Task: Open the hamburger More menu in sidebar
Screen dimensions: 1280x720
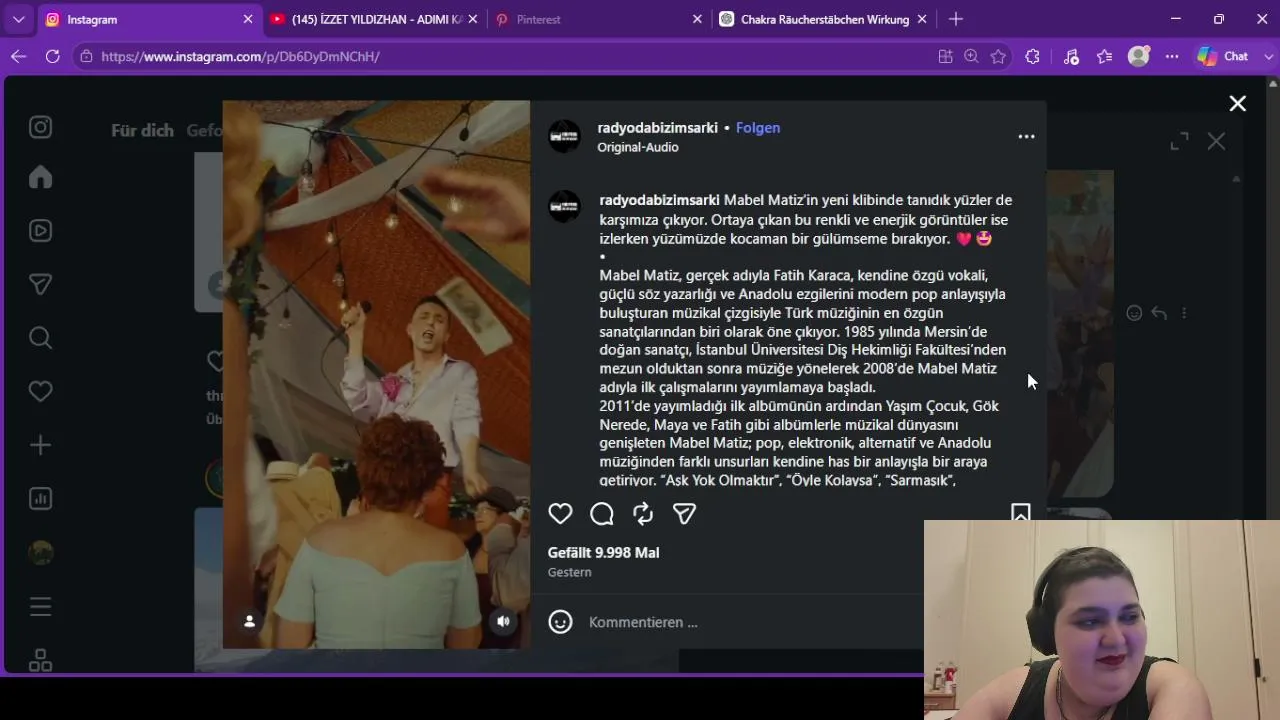Action: 40,607
